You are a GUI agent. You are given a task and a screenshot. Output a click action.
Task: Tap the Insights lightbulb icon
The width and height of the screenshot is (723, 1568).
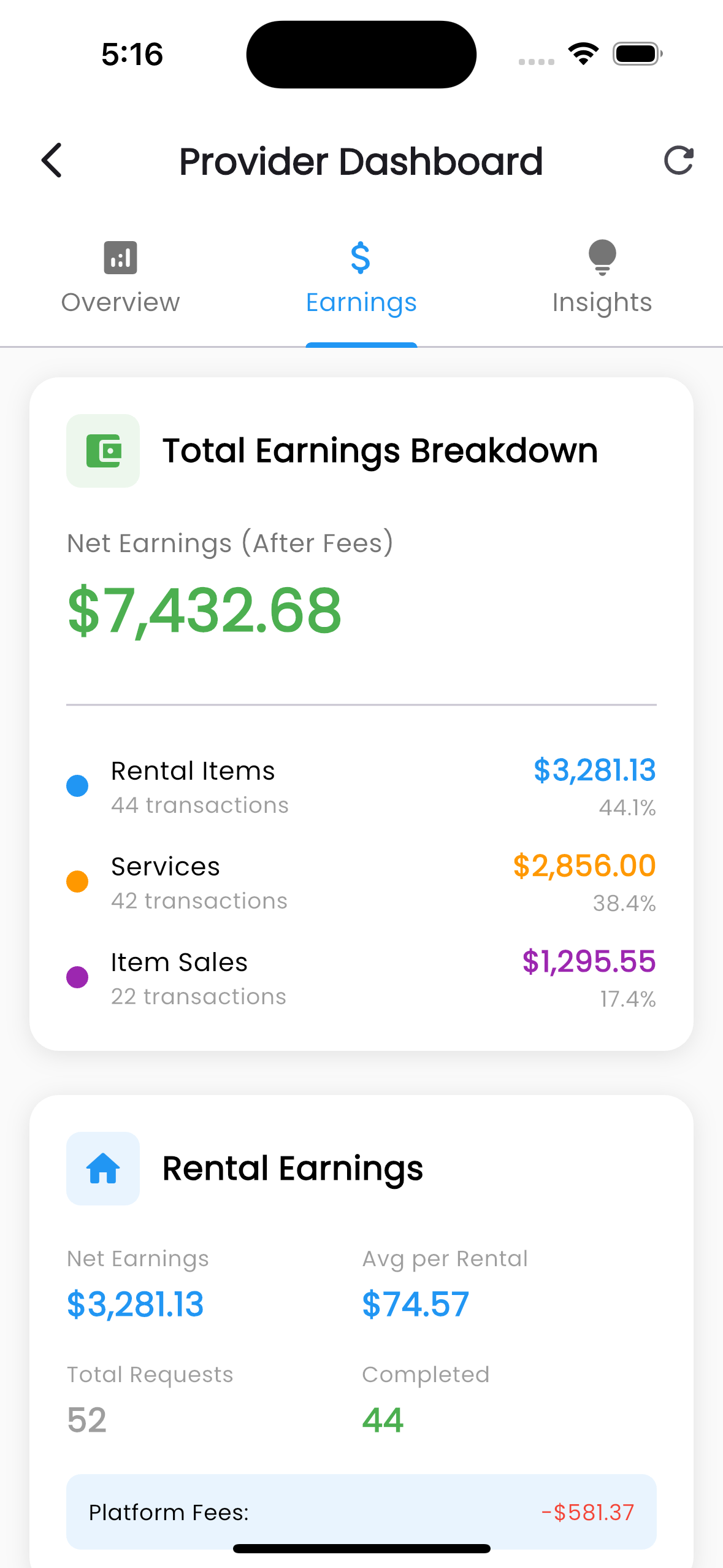click(602, 256)
